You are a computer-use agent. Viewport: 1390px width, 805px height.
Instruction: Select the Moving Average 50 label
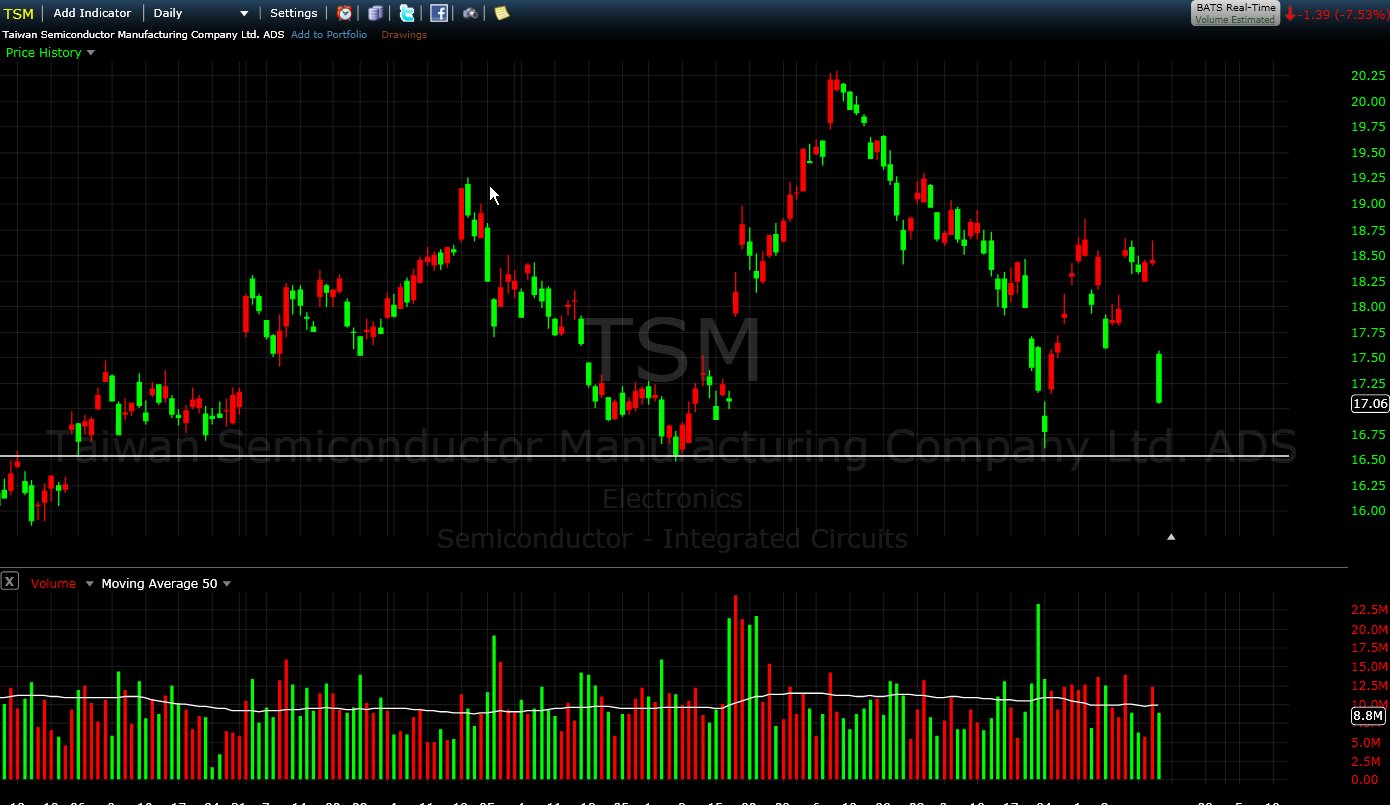tap(159, 583)
